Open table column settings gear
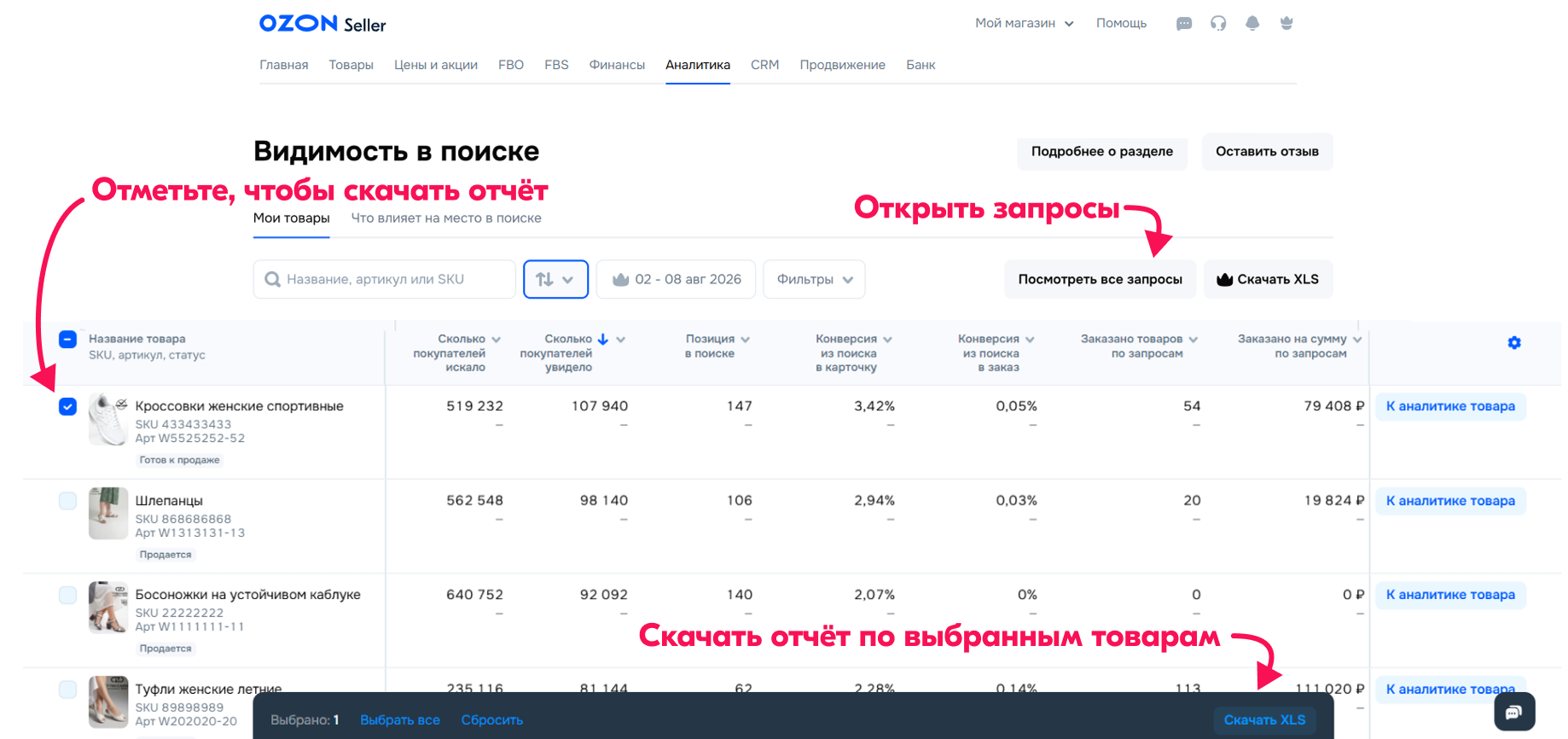The height and width of the screenshot is (739, 1568). 1514,342
